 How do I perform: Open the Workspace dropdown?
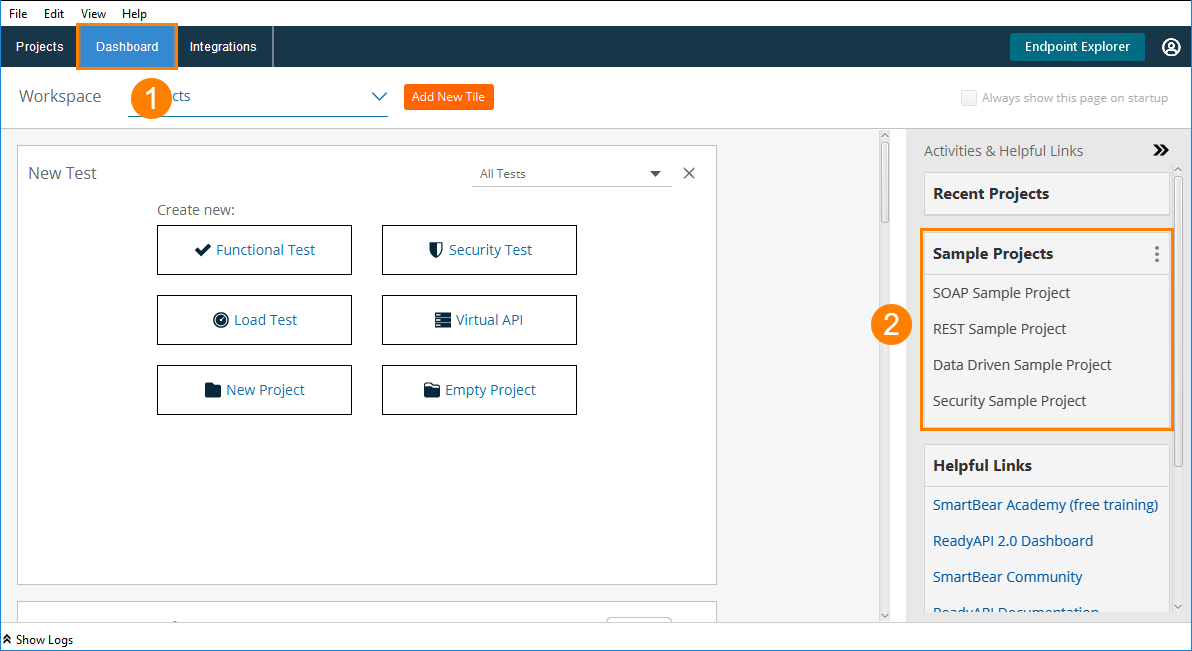click(x=379, y=96)
